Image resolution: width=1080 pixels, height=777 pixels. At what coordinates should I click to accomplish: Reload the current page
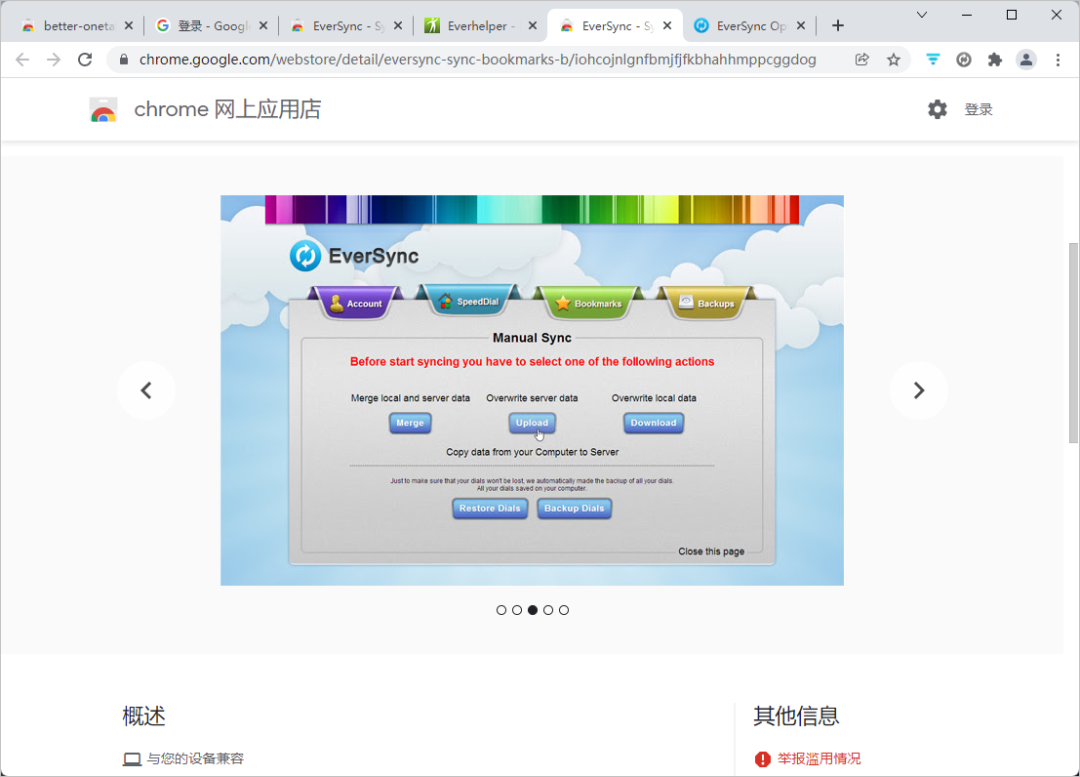point(85,60)
